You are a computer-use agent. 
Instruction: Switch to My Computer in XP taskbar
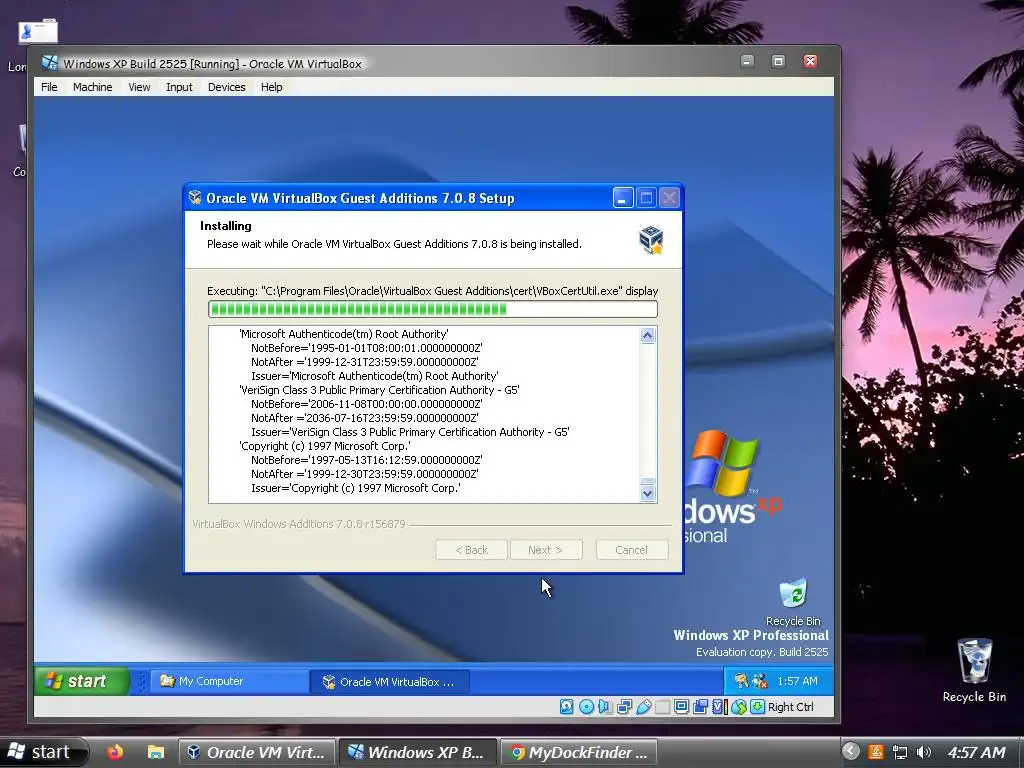pos(229,681)
